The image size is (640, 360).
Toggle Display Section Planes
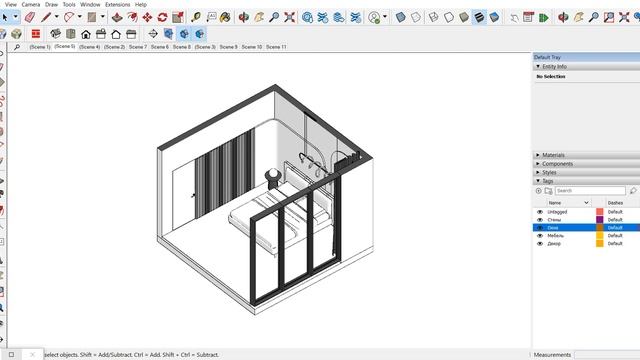pos(168,34)
